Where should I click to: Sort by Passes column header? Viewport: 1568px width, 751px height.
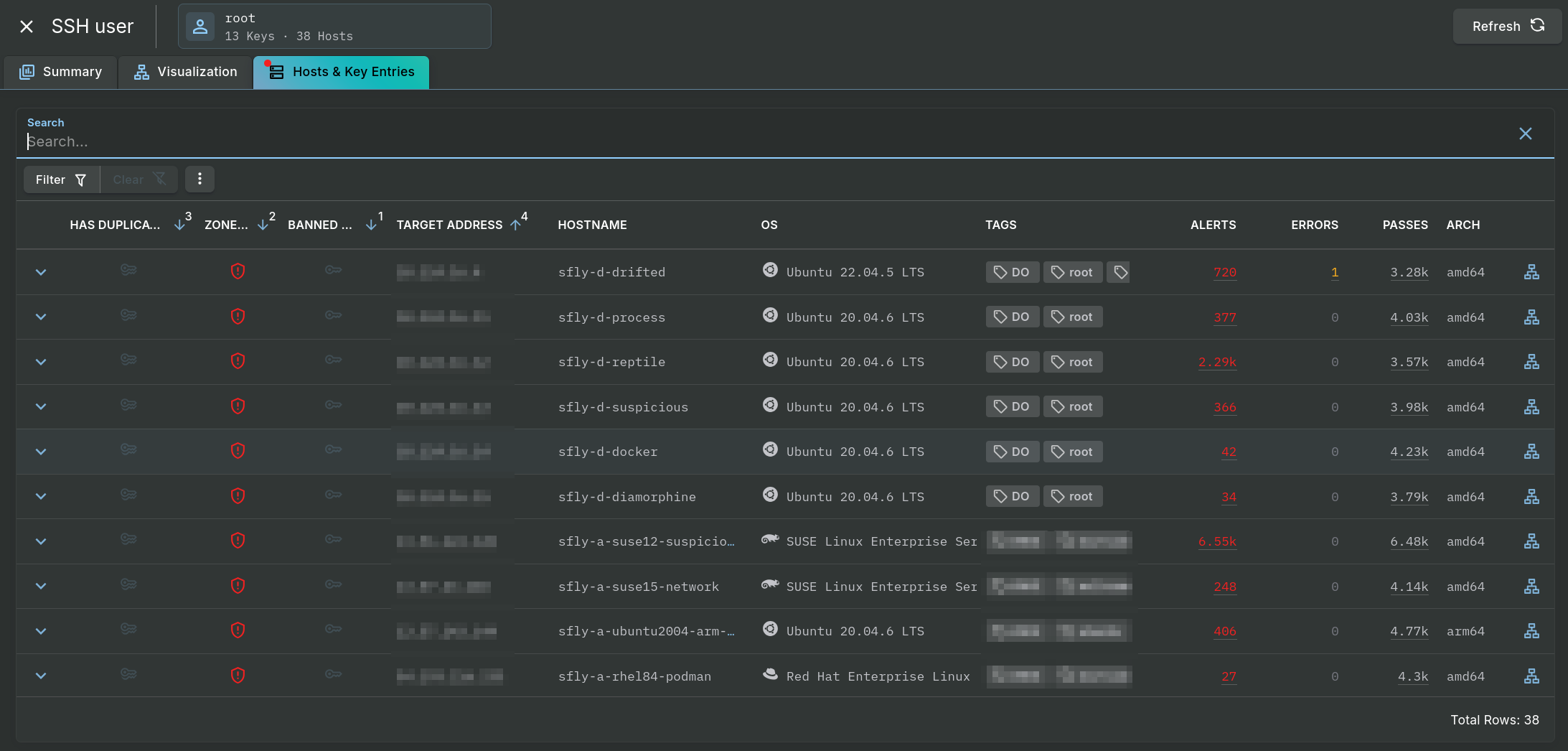click(1405, 225)
